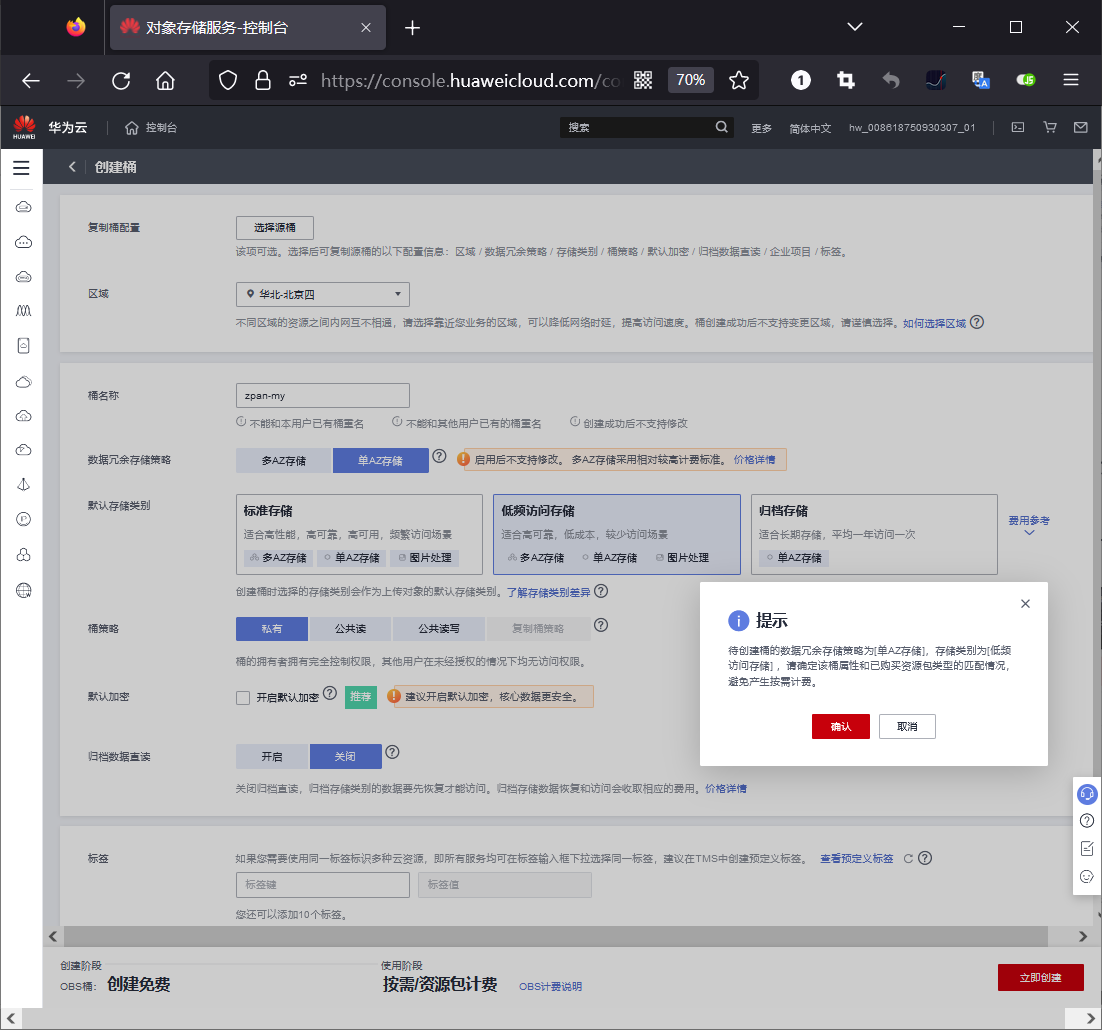1102x1030 pixels.
Task: Open the 简体中文 language menu
Action: [x=810, y=128]
